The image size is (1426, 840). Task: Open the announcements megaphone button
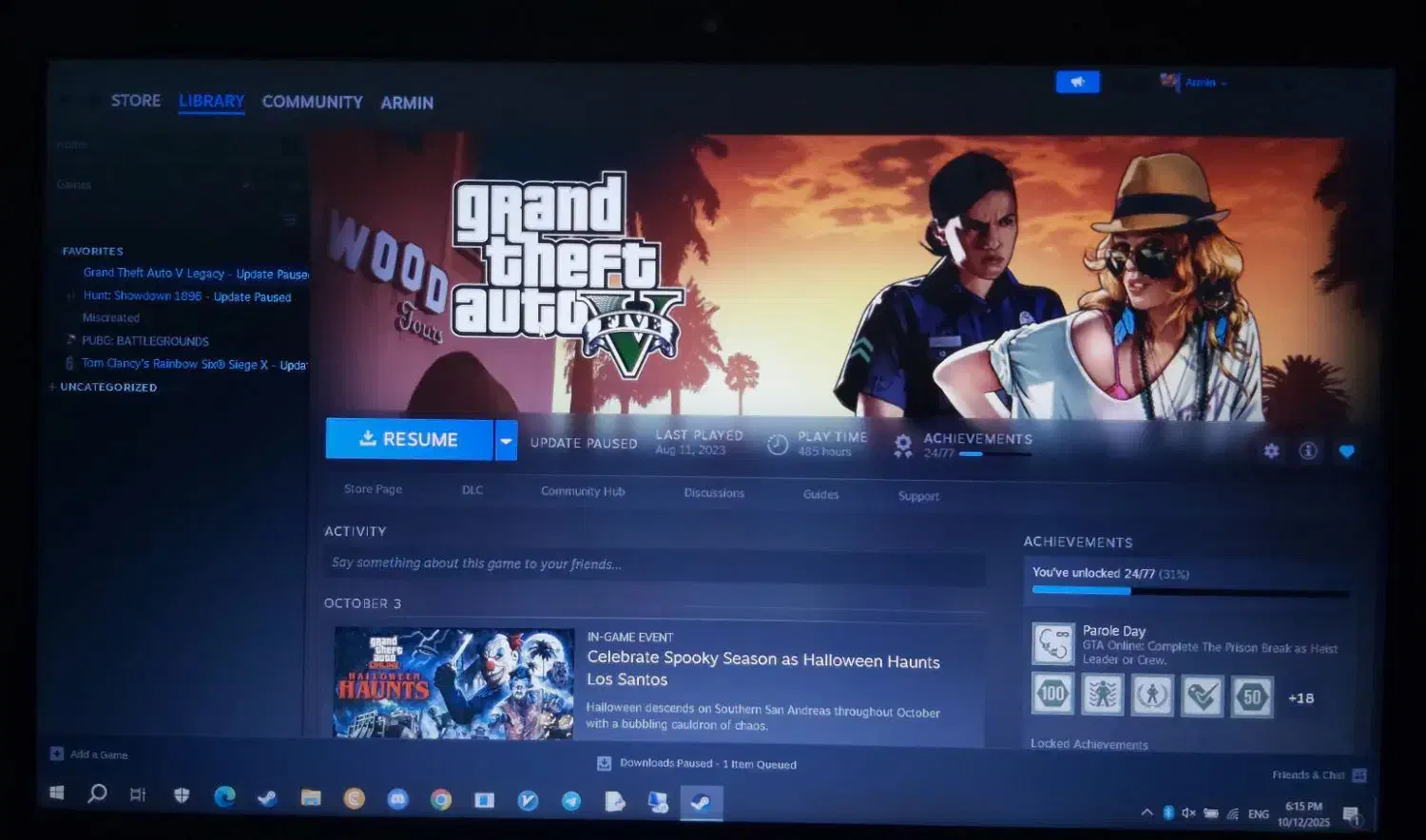coord(1077,83)
